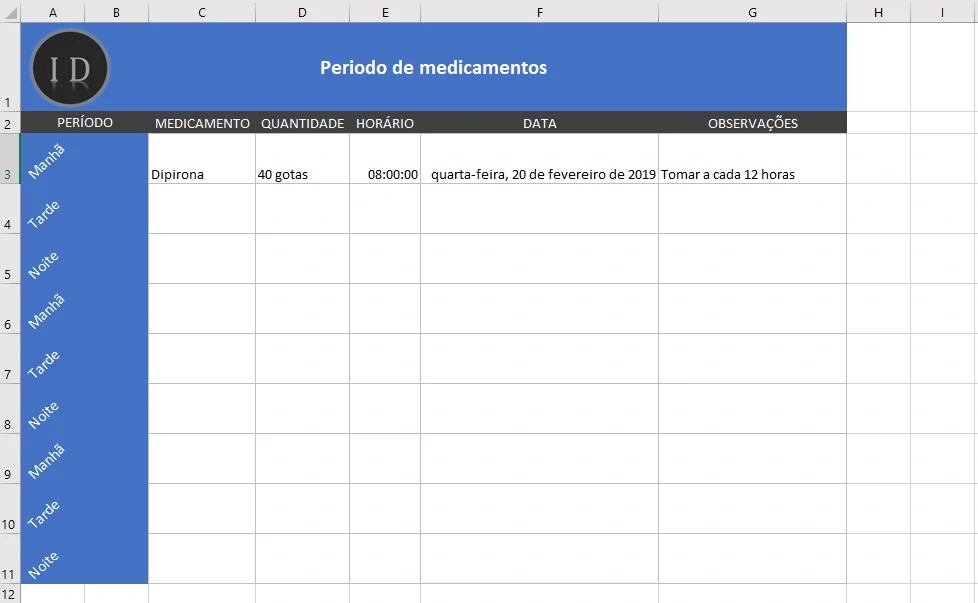Select the HORÁRIO header cell
The height and width of the screenshot is (603, 978).
[385, 122]
